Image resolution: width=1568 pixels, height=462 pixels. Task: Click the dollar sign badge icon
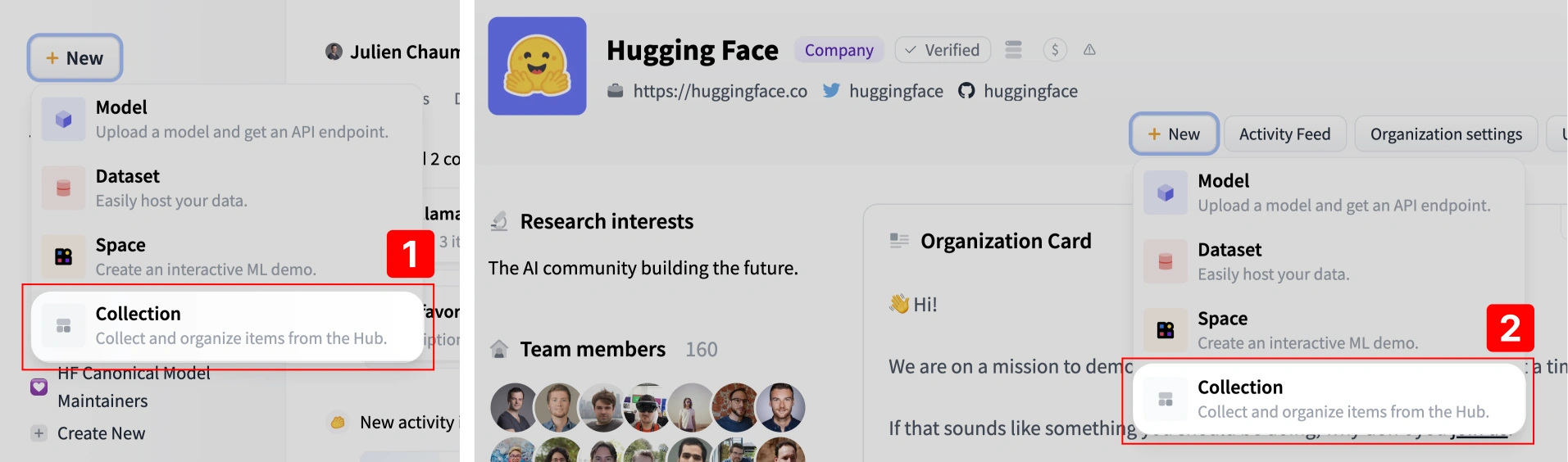pos(1055,50)
